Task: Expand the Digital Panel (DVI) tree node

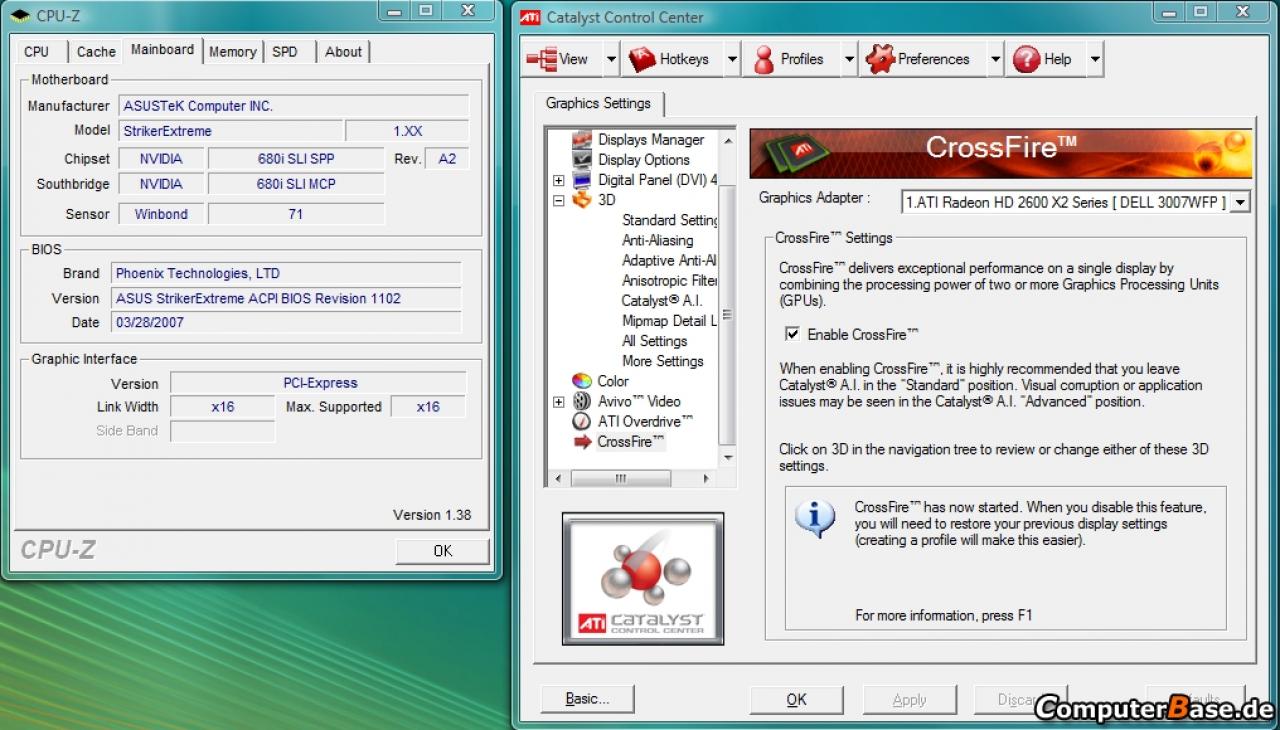Action: (x=558, y=181)
